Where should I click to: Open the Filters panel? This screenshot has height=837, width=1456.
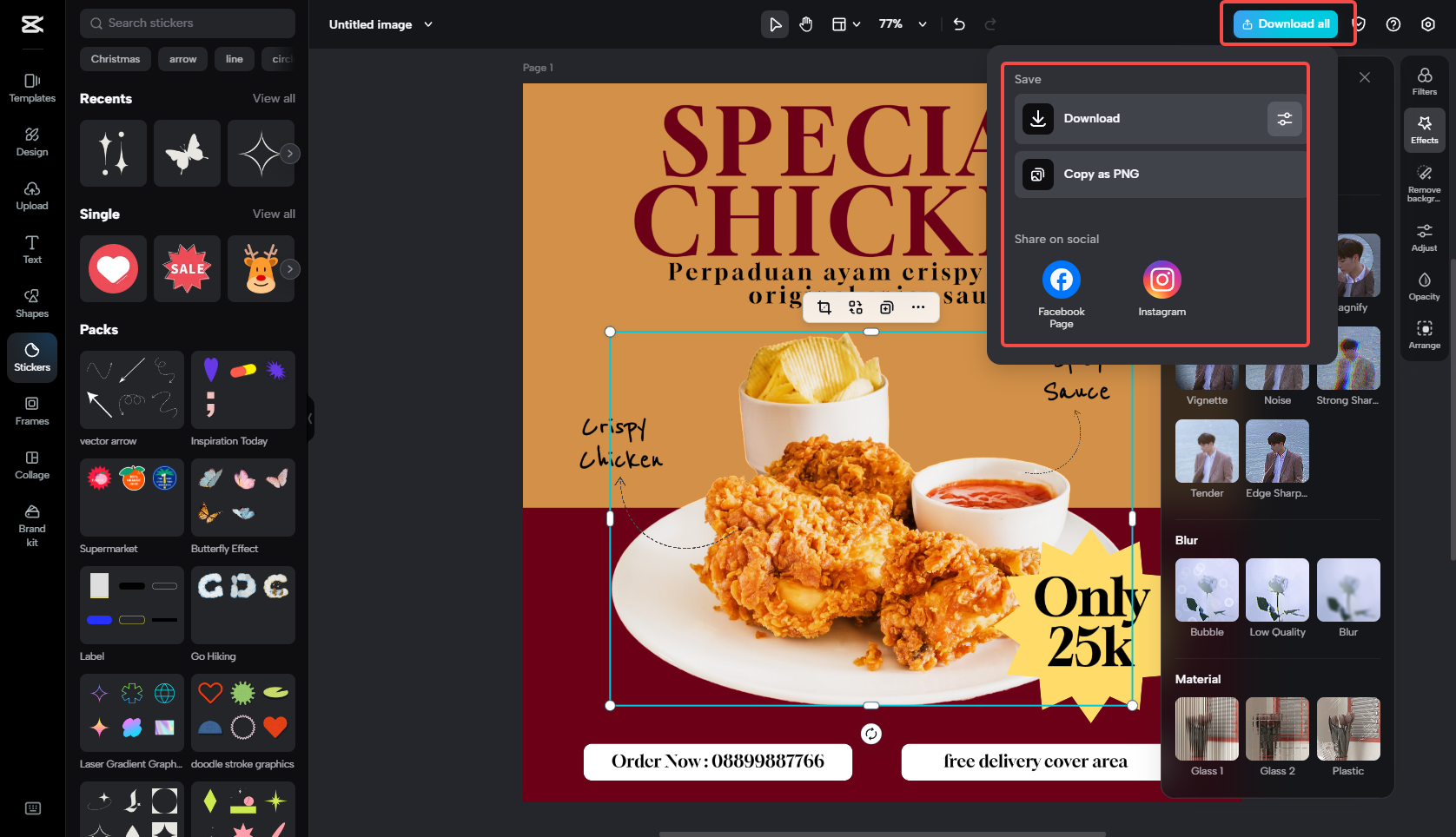pyautogui.click(x=1425, y=81)
